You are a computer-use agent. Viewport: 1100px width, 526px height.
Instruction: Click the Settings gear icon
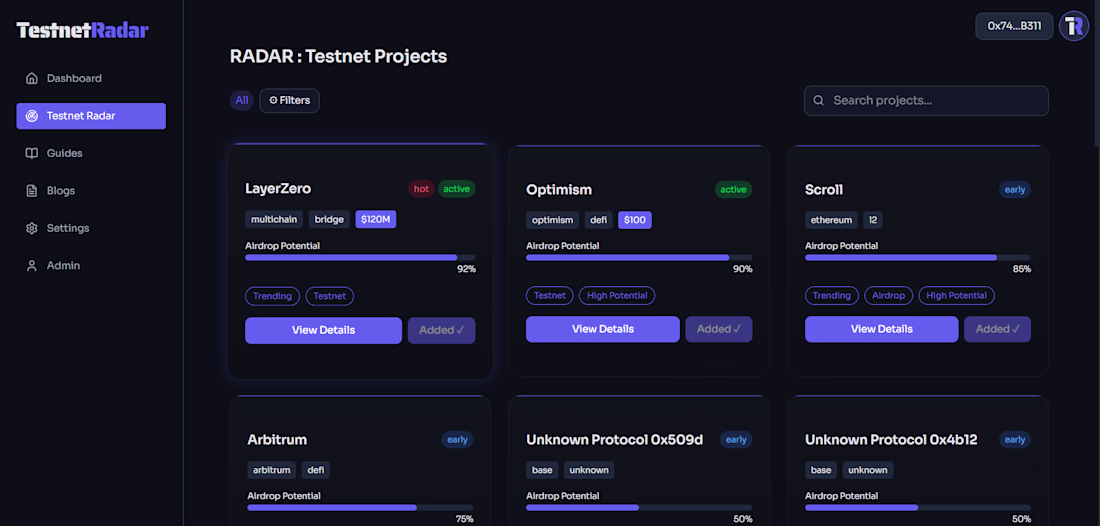pos(32,229)
